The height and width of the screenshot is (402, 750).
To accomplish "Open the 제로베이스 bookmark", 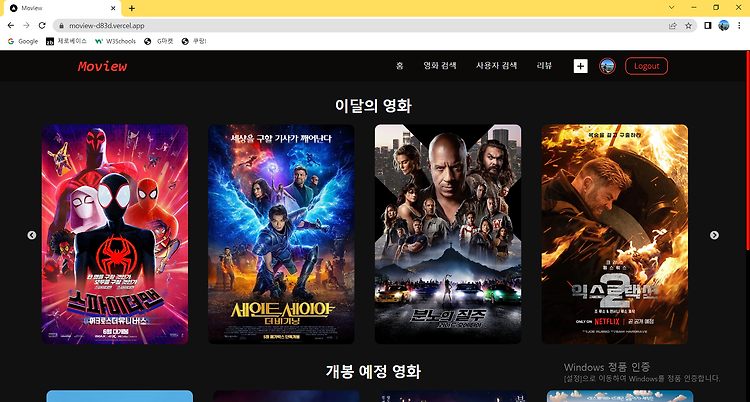I will pyautogui.click(x=66, y=42).
